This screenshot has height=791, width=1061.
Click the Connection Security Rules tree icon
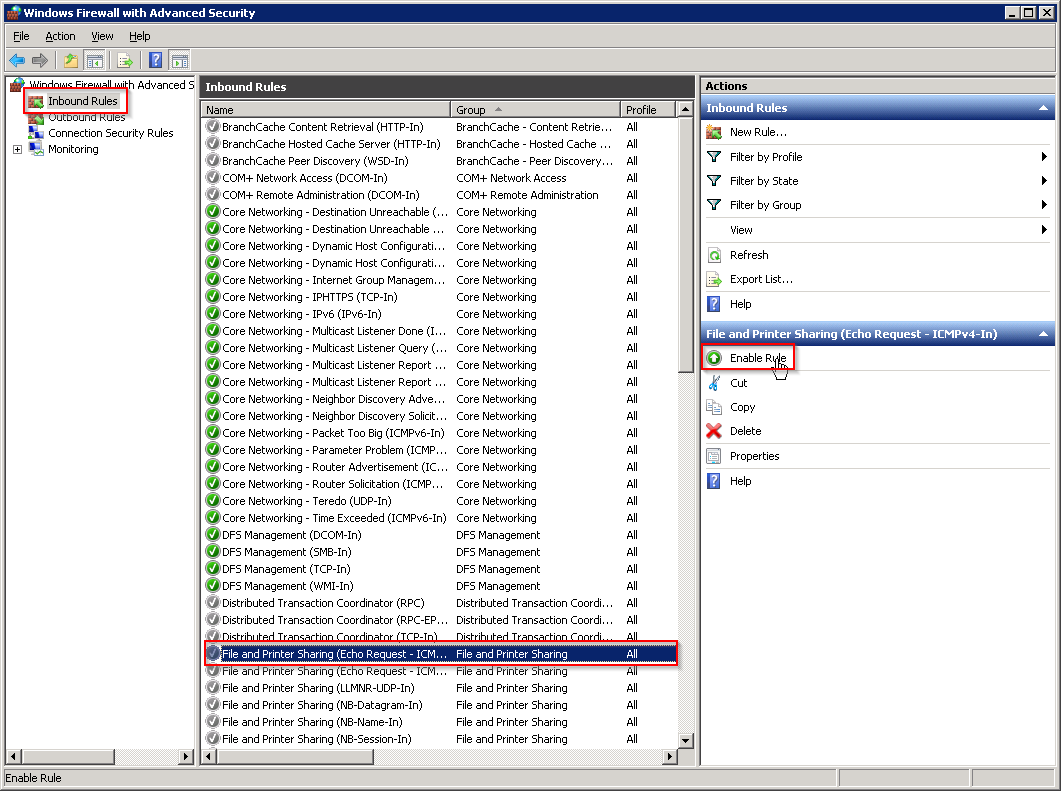pos(37,133)
